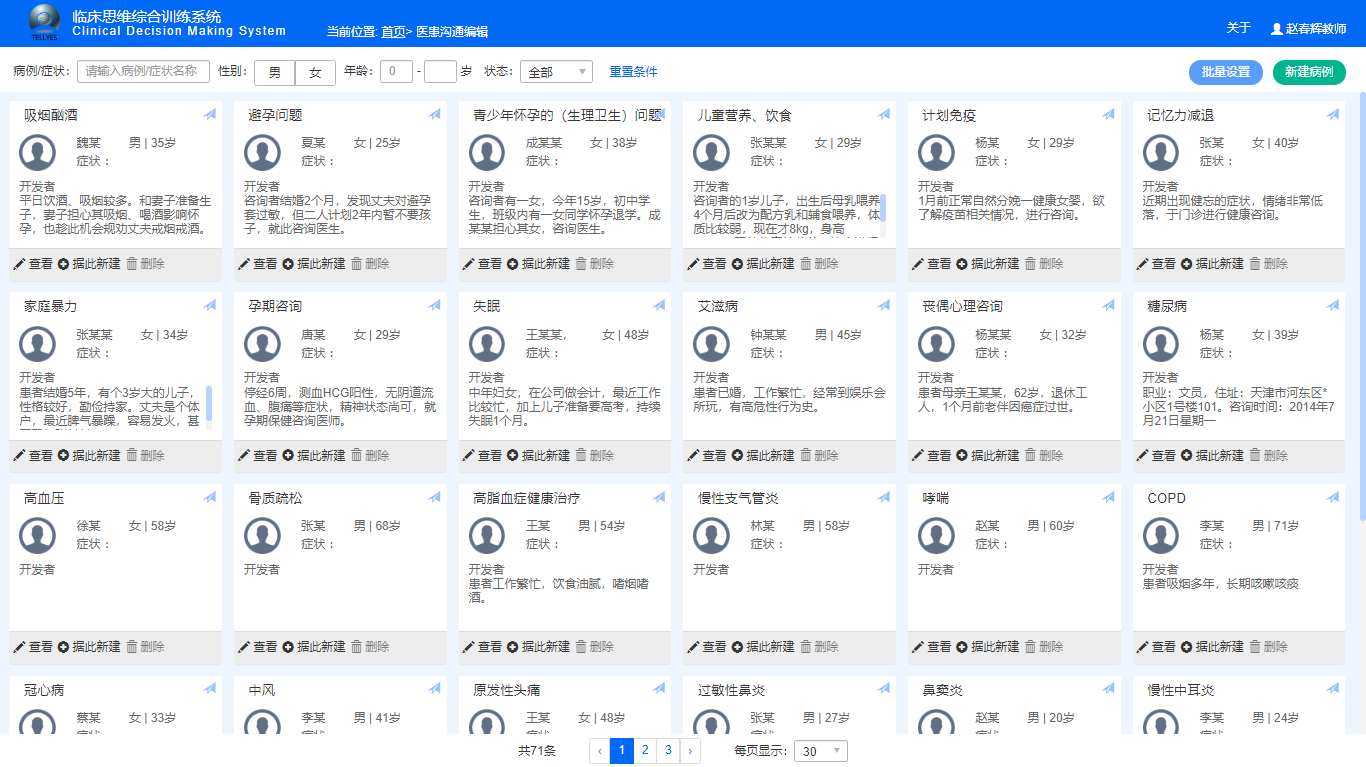Create a new case from 避孕问题
This screenshot has height=767, width=1366.
point(314,264)
